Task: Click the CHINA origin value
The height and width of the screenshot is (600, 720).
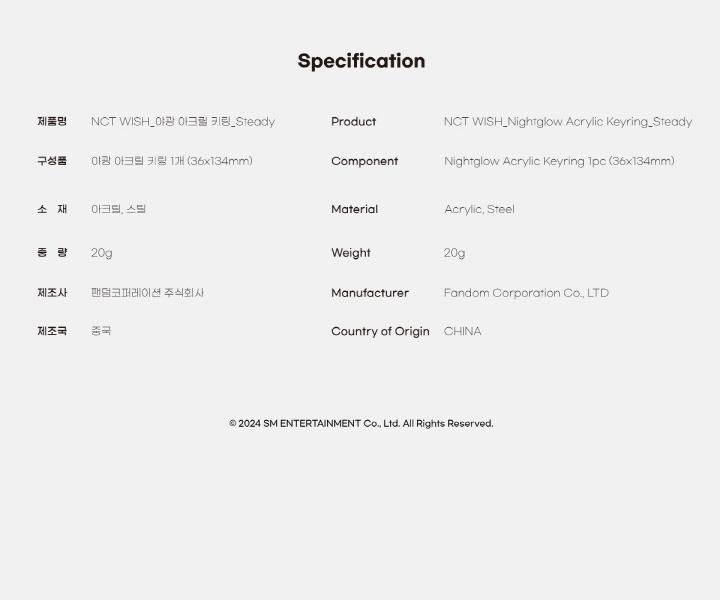Action: [462, 331]
